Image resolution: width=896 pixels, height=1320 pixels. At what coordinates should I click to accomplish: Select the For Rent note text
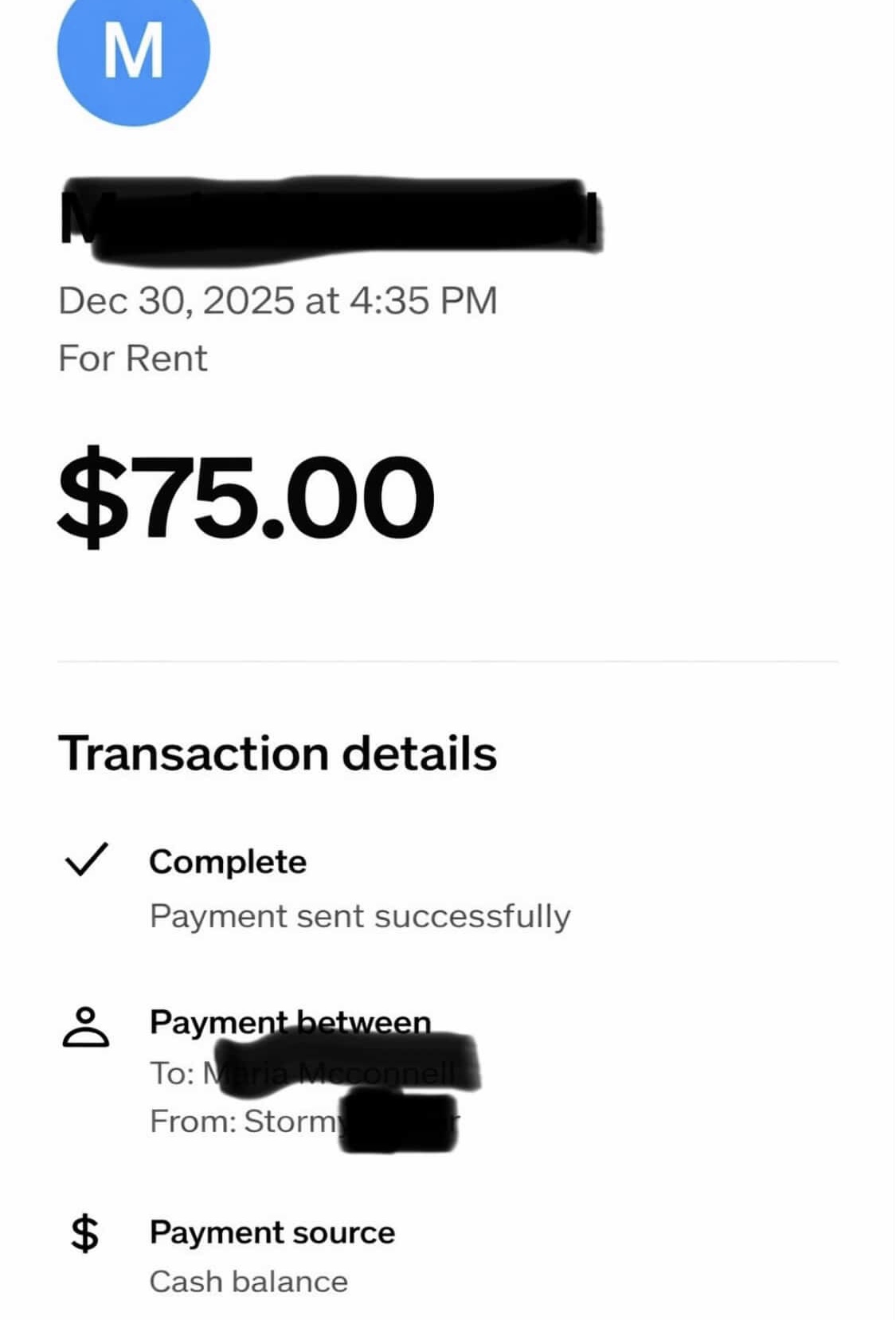coord(132,358)
